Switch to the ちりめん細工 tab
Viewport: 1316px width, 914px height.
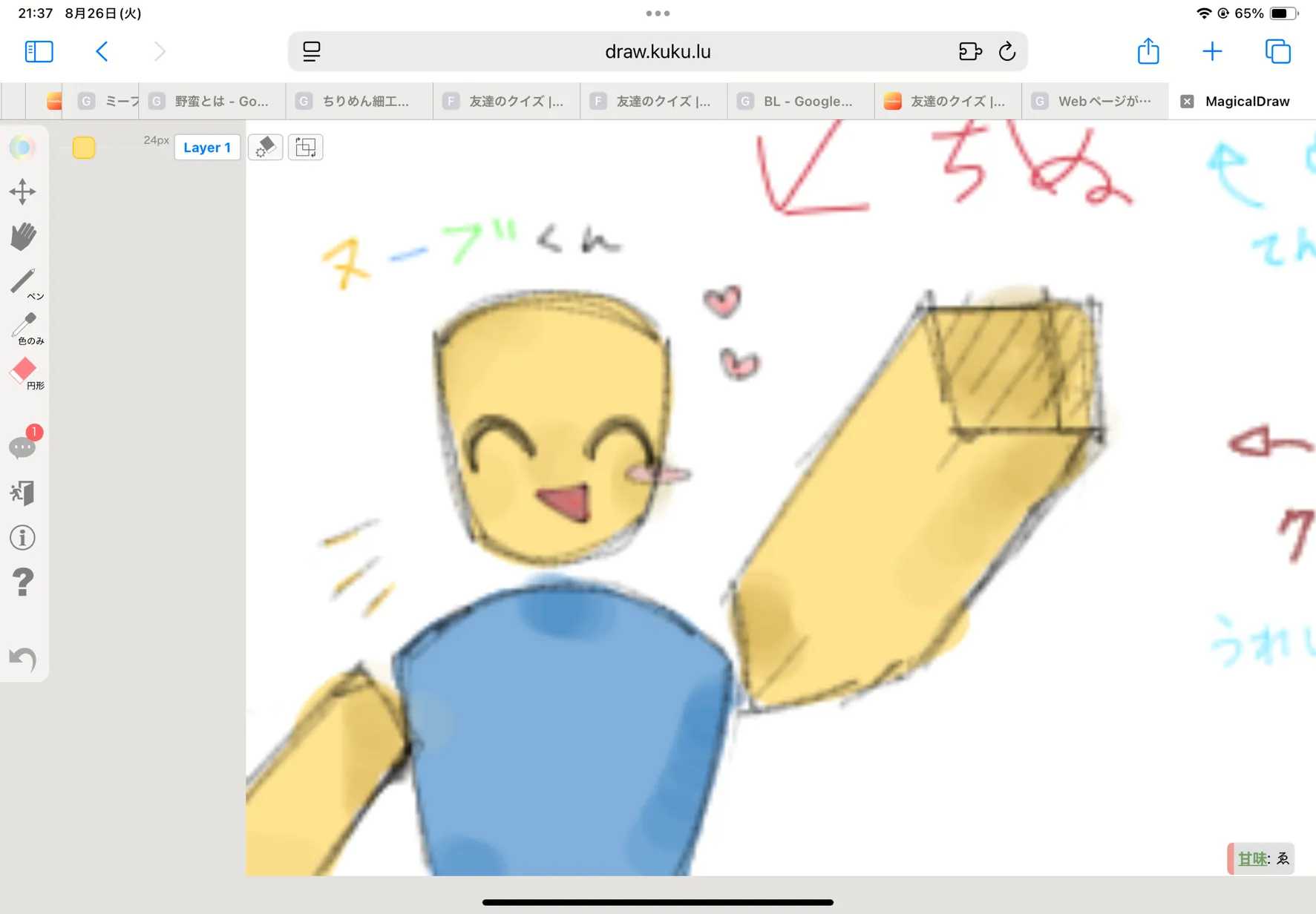click(359, 102)
